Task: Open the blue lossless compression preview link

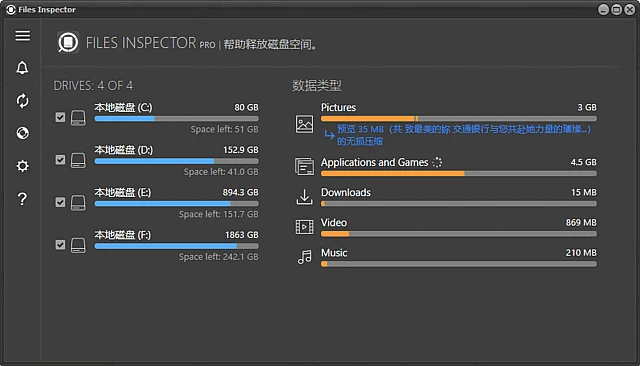Action: pyautogui.click(x=463, y=135)
